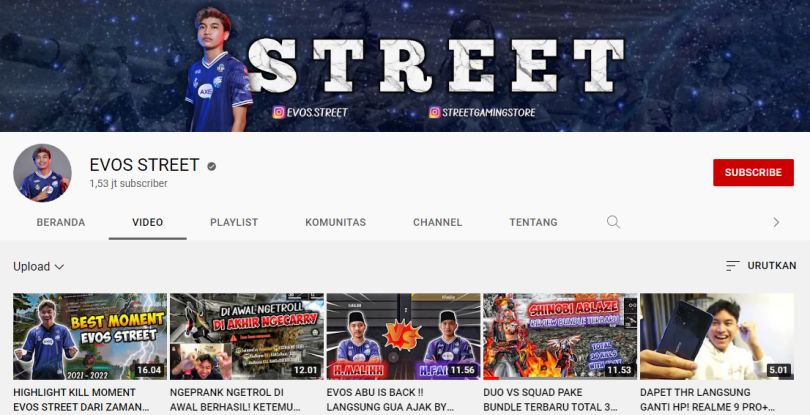Click the EVOS STREET channel avatar

(x=42, y=173)
